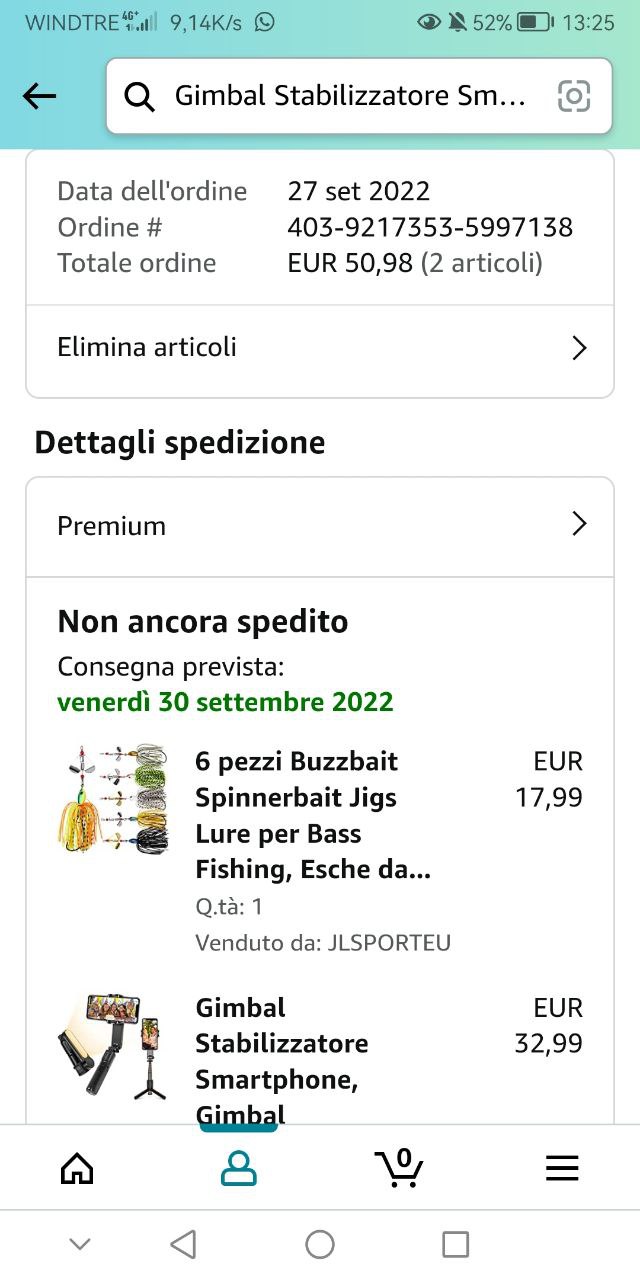Open camera scan search icon
This screenshot has width=640, height=1280.
(x=574, y=96)
